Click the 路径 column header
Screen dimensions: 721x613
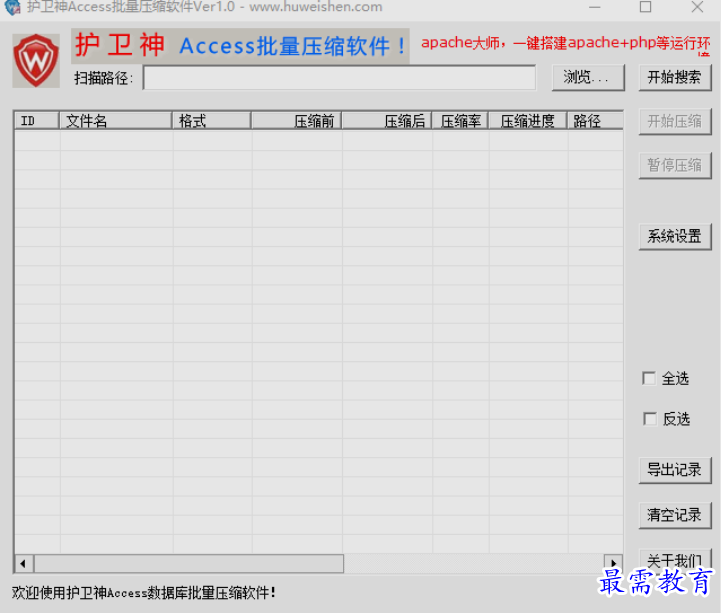click(x=595, y=121)
